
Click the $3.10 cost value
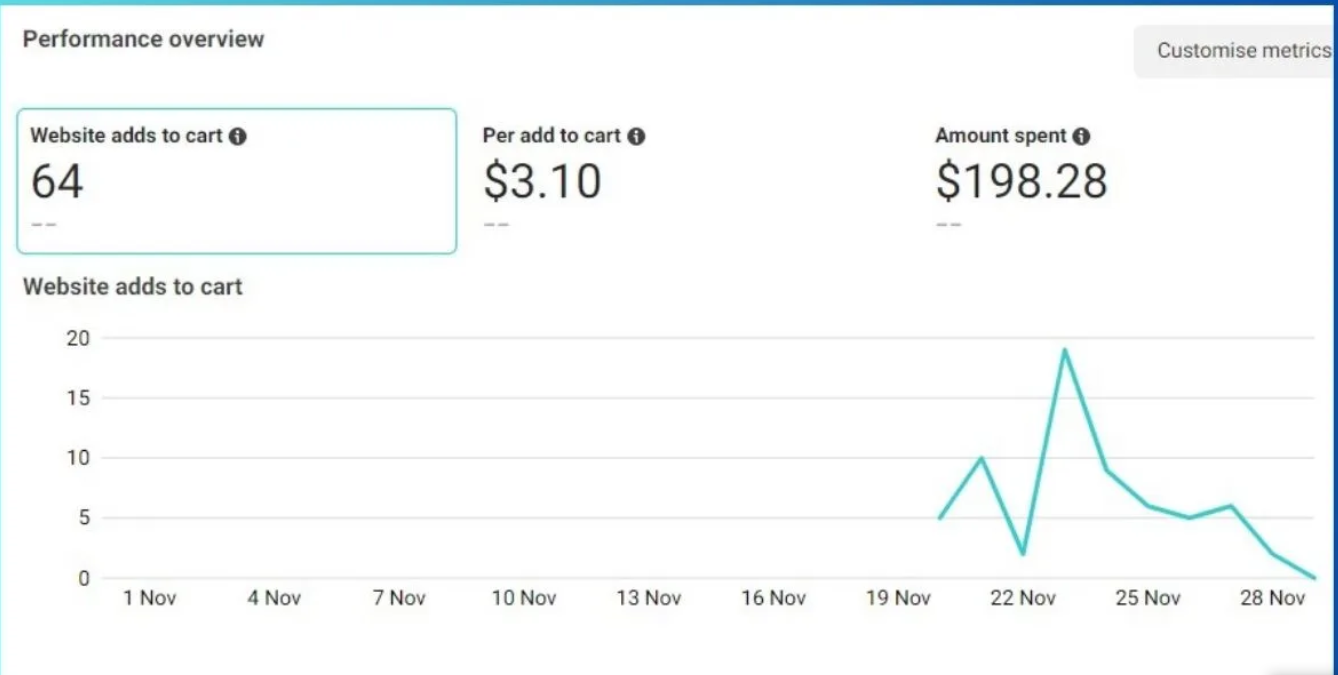click(542, 182)
